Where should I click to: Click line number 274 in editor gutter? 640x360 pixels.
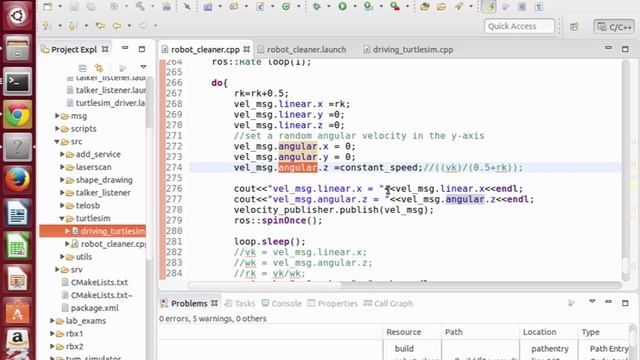pyautogui.click(x=174, y=167)
